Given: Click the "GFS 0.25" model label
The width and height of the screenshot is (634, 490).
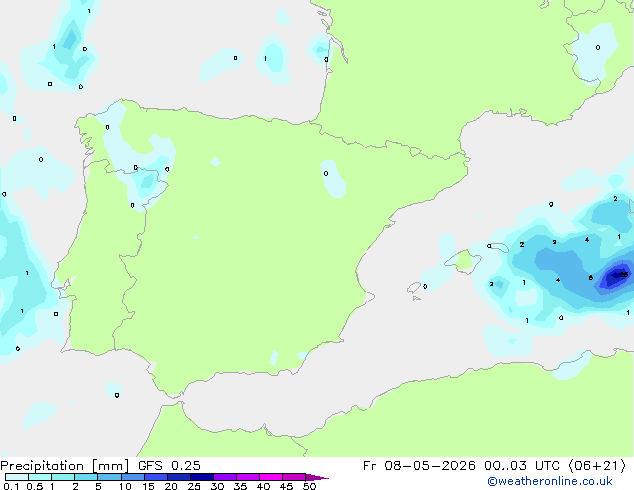Looking at the screenshot, I should 169,466.
